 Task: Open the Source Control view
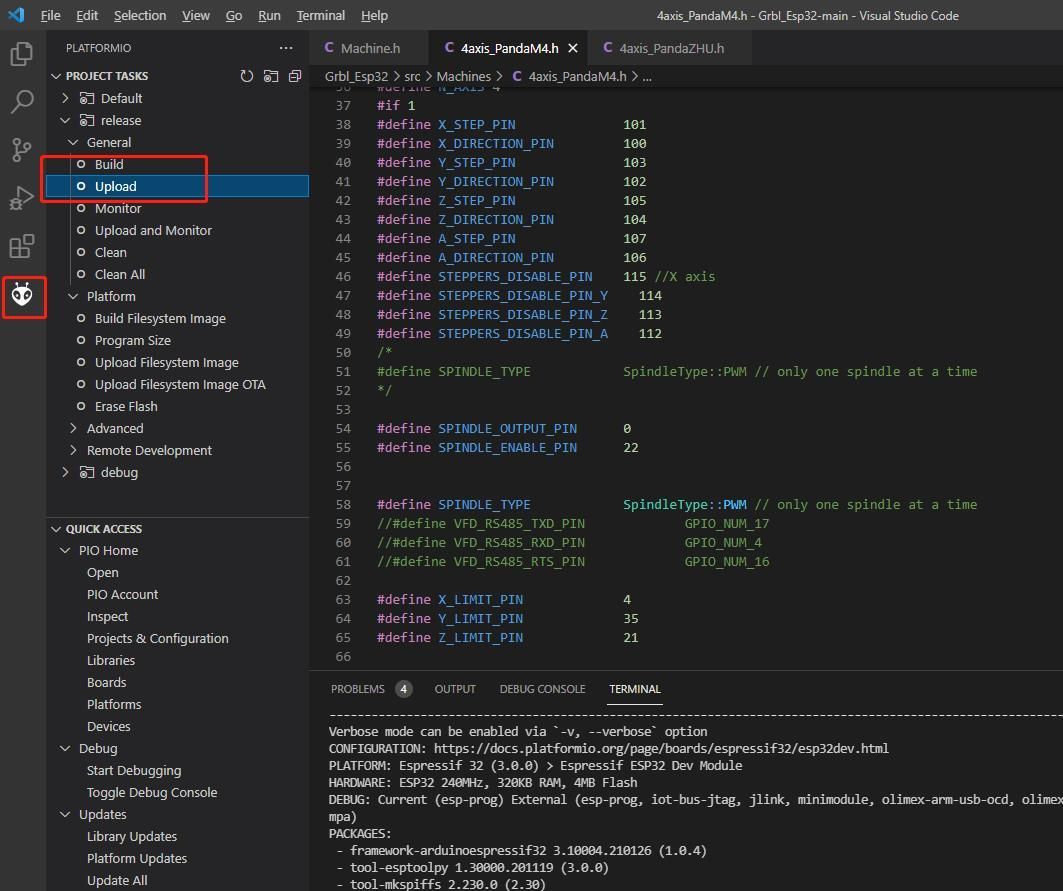tap(22, 150)
